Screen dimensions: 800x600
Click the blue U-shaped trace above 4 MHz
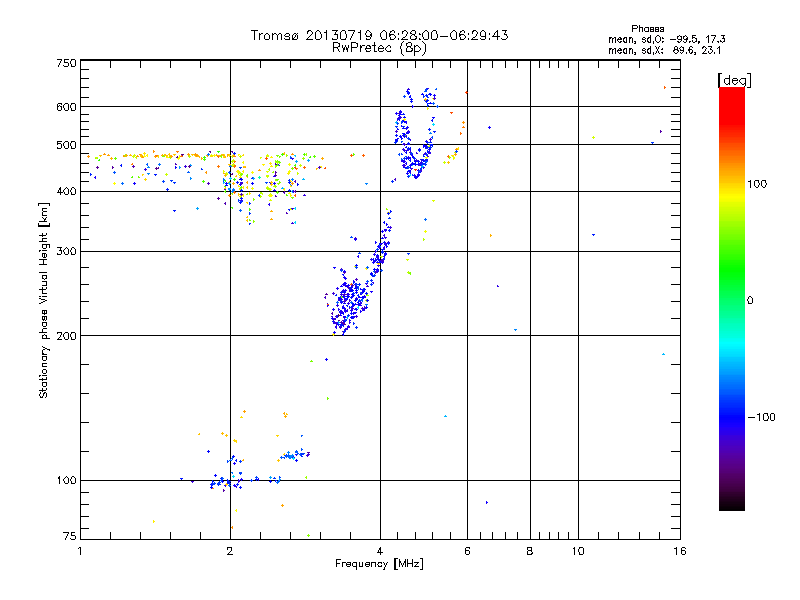click(415, 134)
